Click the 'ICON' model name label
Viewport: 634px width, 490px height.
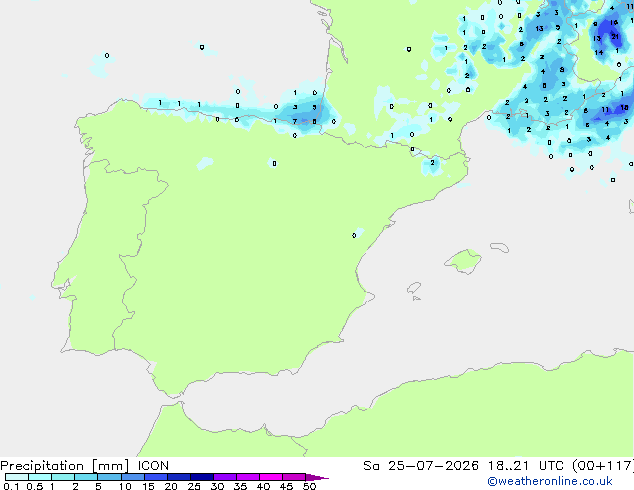(x=153, y=466)
